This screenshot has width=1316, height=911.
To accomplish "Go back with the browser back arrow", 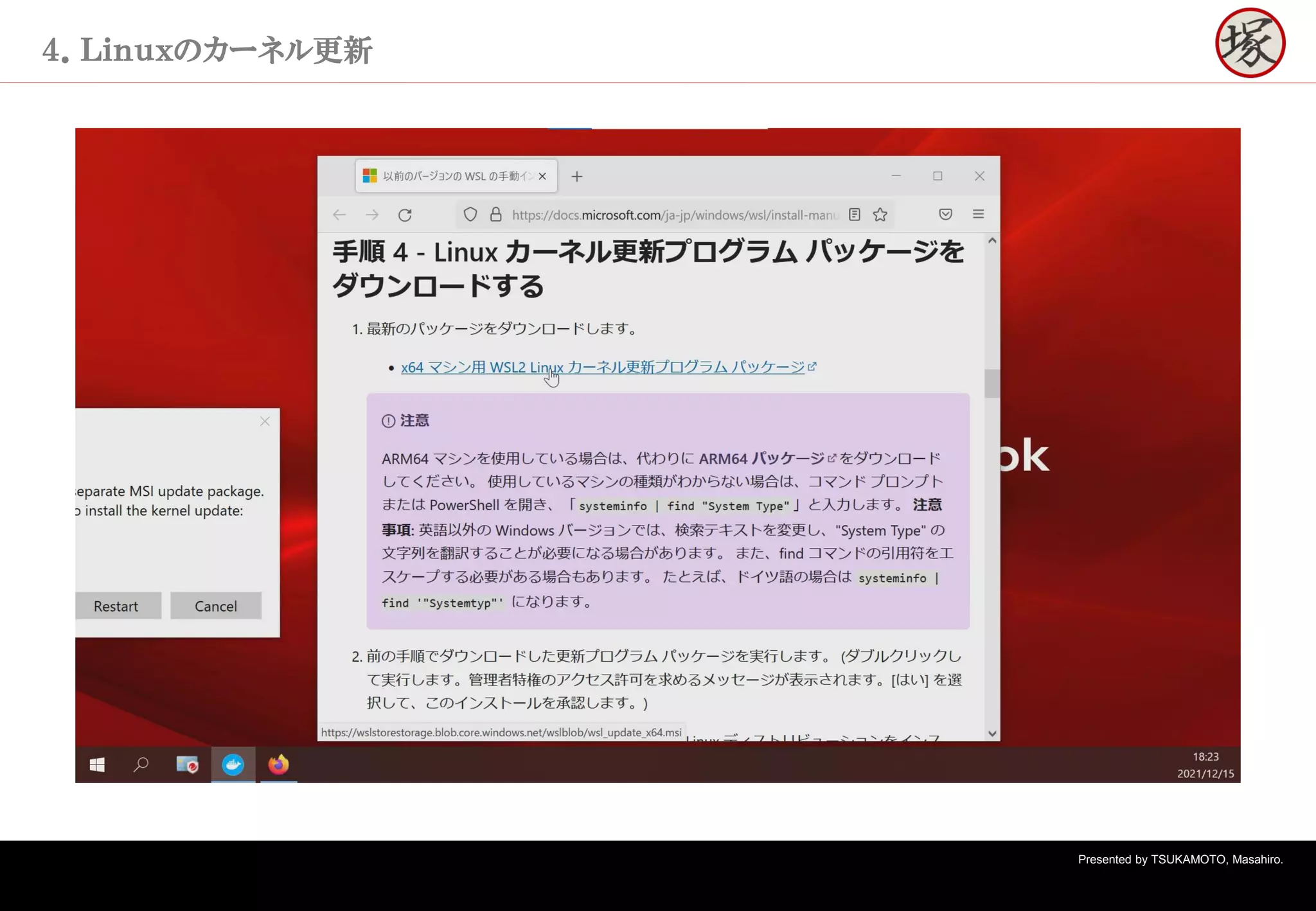I will pos(339,215).
